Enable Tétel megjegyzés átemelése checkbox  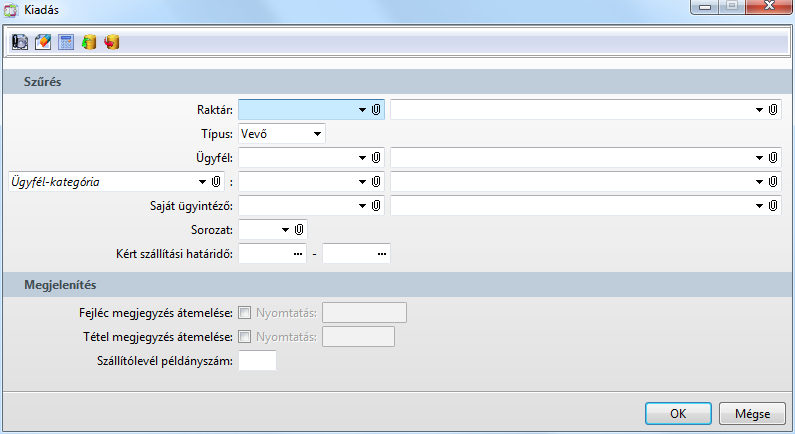244,337
